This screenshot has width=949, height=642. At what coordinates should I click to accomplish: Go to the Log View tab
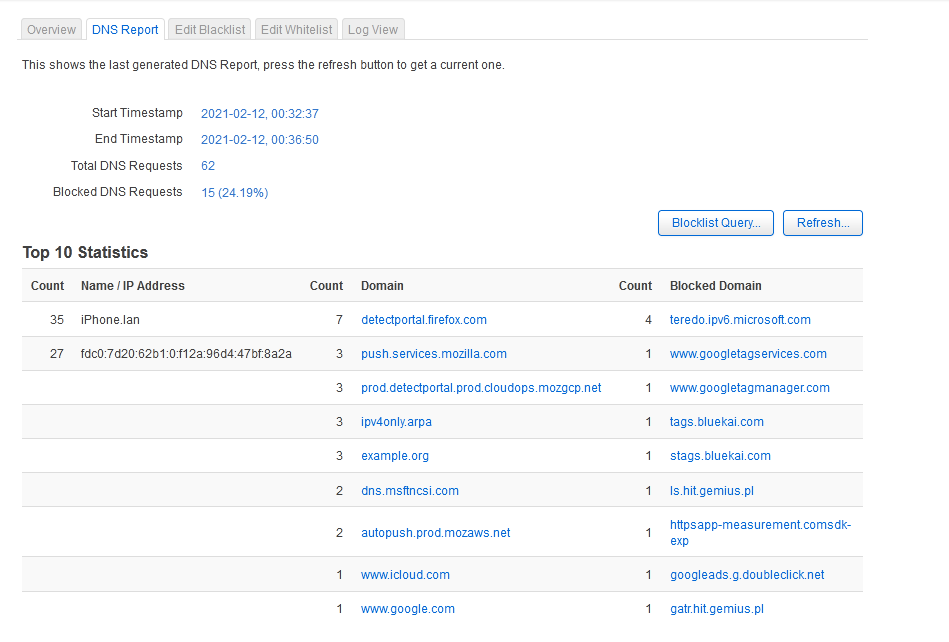point(373,30)
